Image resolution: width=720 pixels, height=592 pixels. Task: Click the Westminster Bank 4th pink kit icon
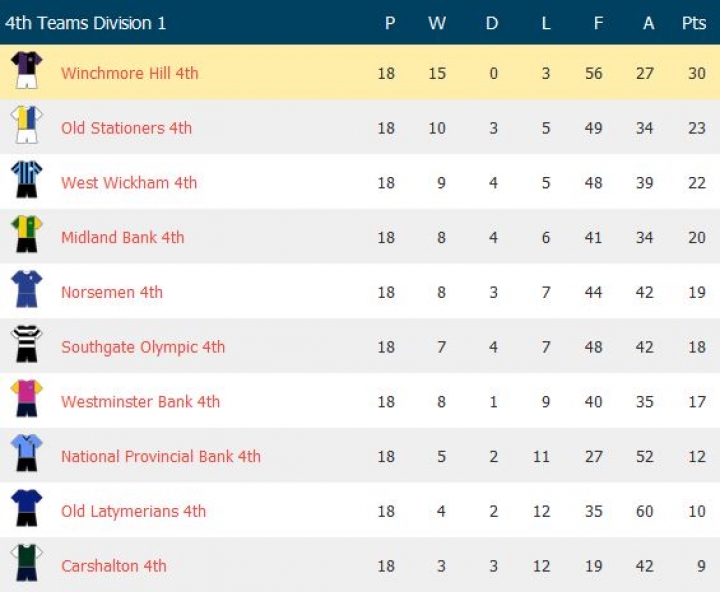[26, 400]
